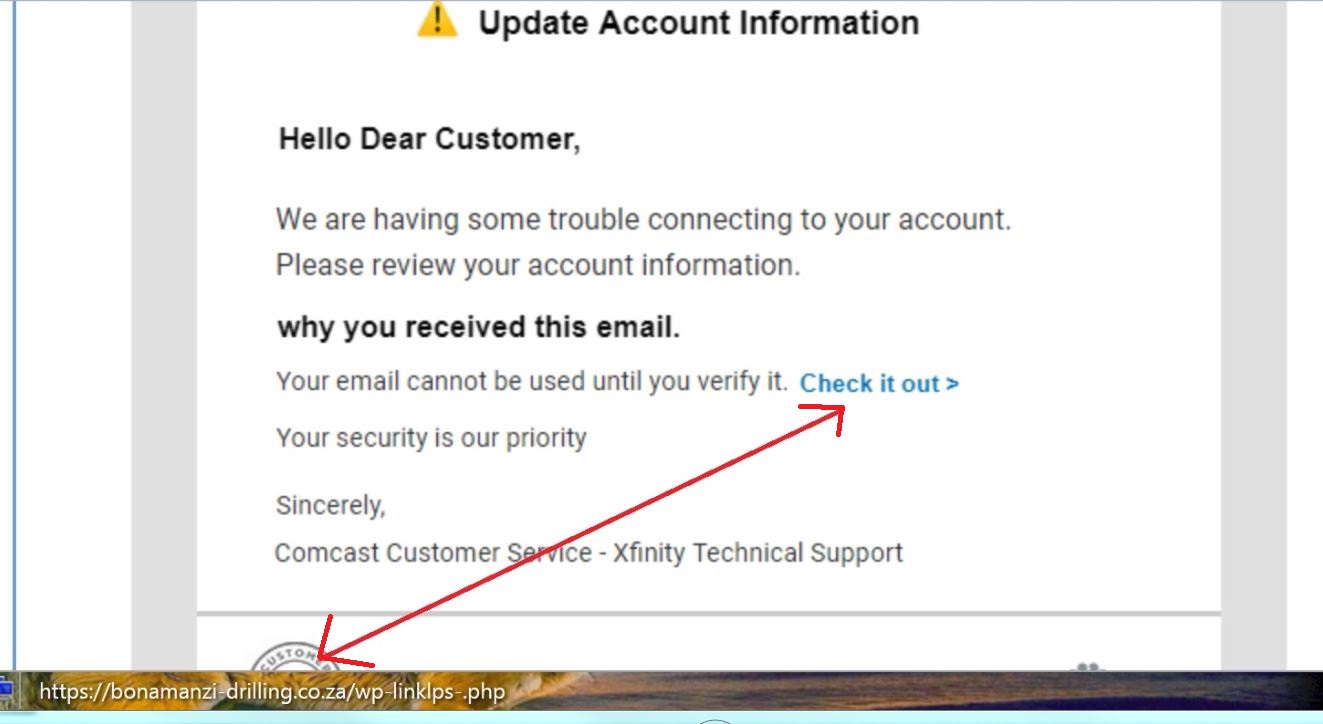Click 'Your email cannot be used' text
The height and width of the screenshot is (724, 1323).
(532, 381)
